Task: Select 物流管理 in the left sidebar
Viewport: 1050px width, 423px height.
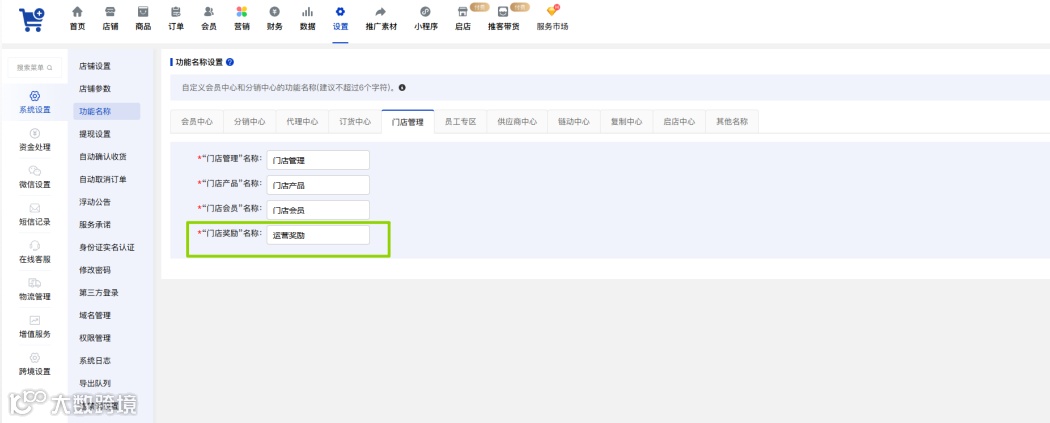Action: tap(35, 290)
